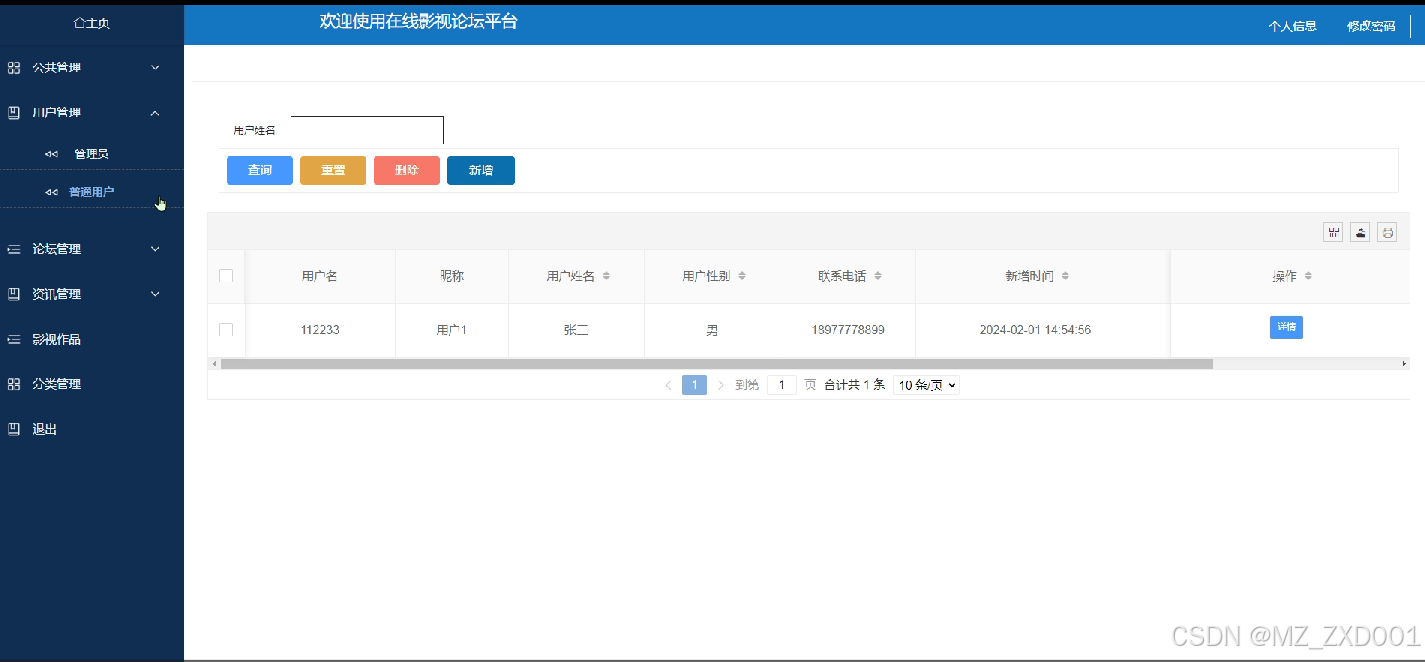The image size is (1425, 662).
Task: Click the 论坛管理 menu list icon
Action: (x=14, y=249)
